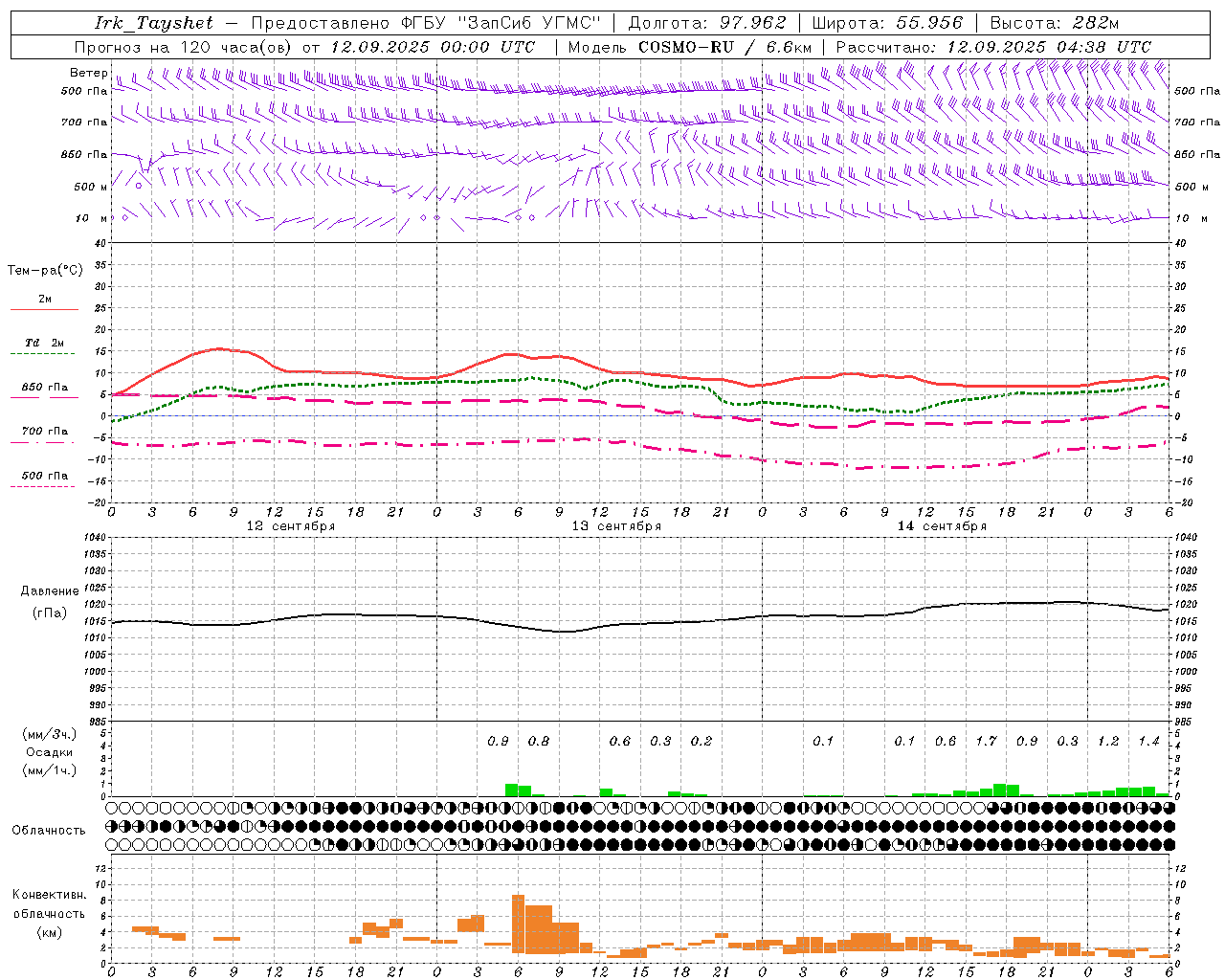Click the '(мм/1ч.)' precipitation unit label
Viewport: 1225px width, 980px height.
pyautogui.click(x=50, y=770)
